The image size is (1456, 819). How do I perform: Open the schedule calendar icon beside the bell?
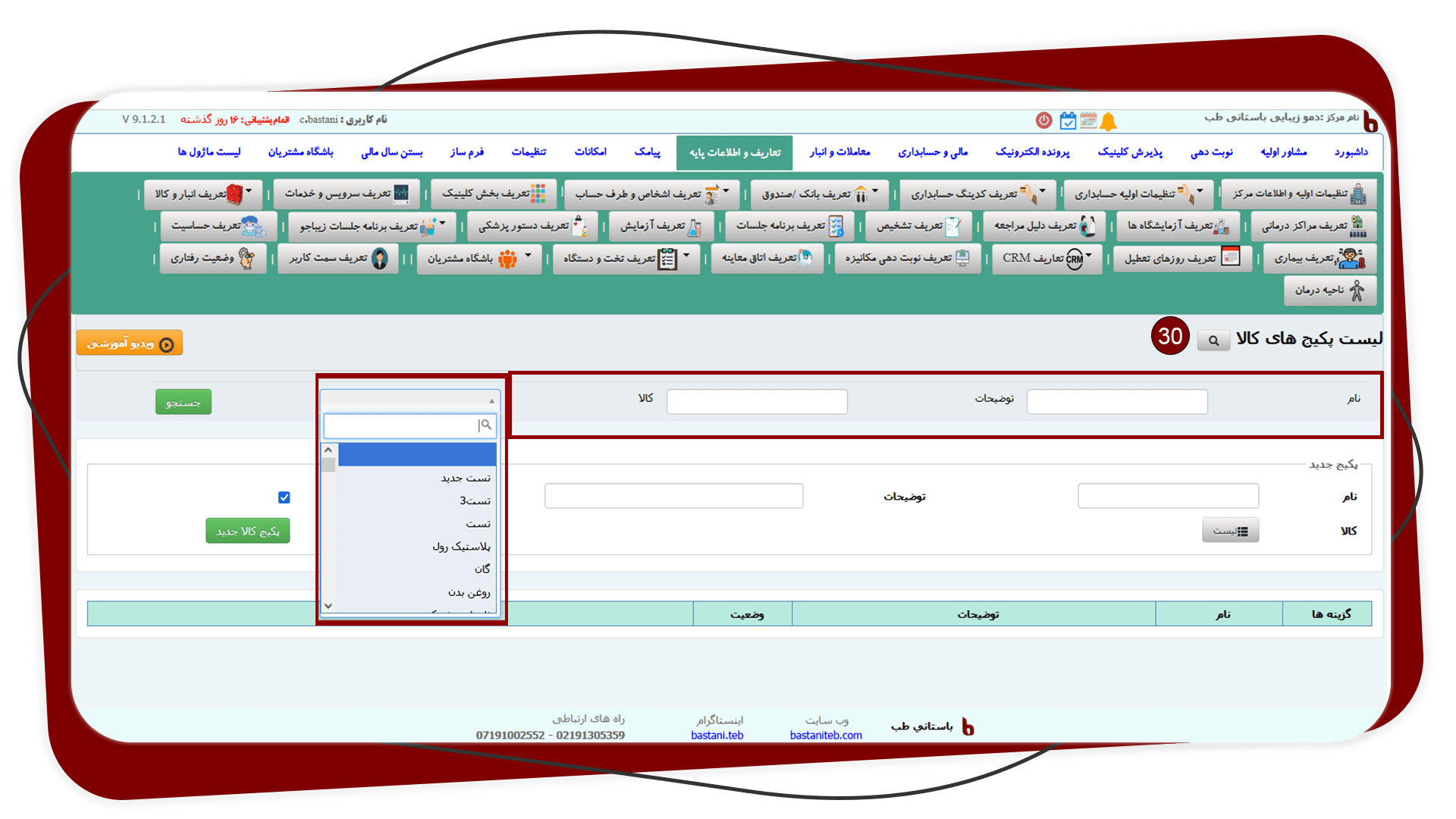pyautogui.click(x=1088, y=120)
